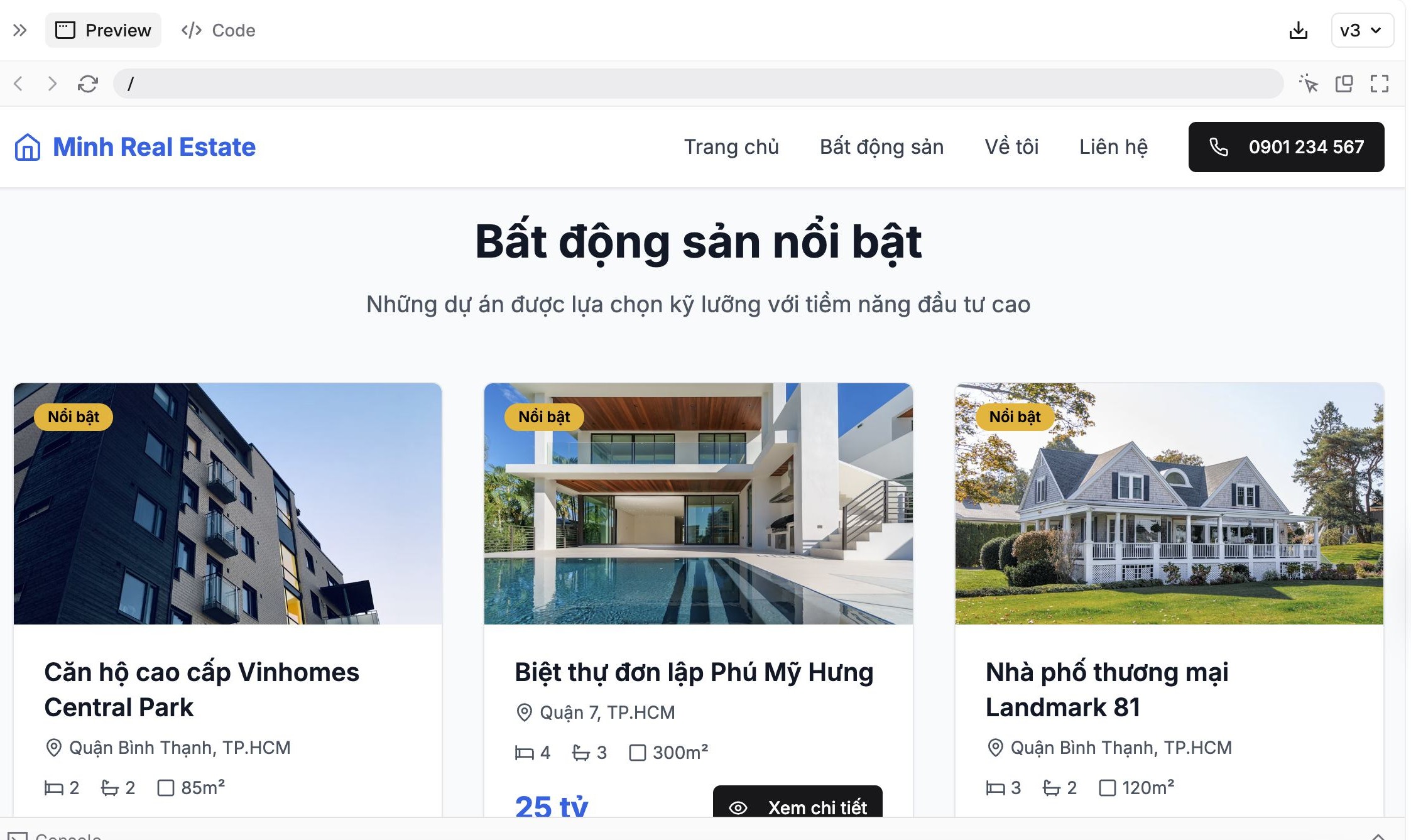1411x840 pixels.
Task: Open the preview in a new window icon
Action: tap(1344, 84)
